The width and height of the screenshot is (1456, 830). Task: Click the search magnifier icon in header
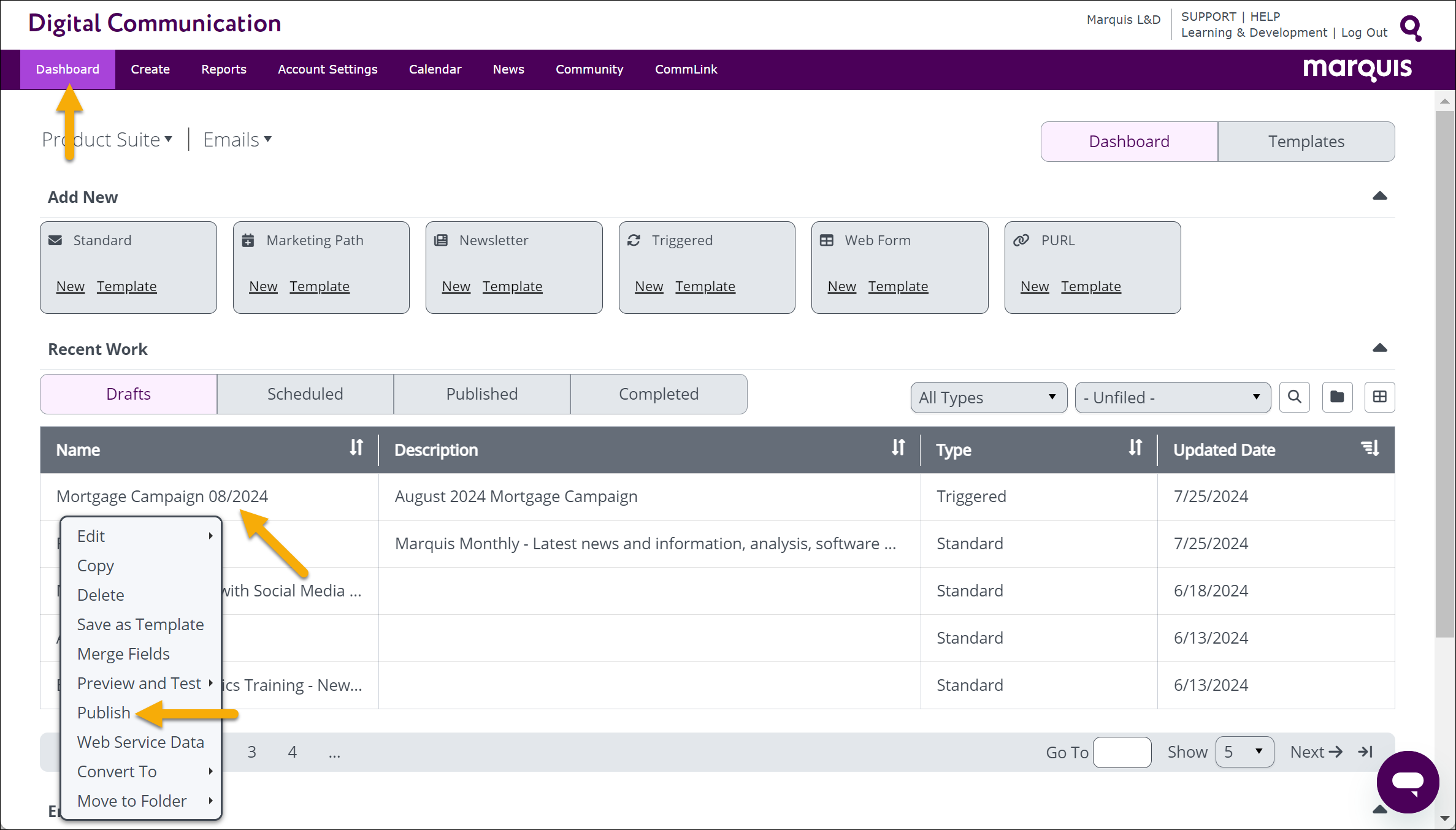pos(1411,28)
